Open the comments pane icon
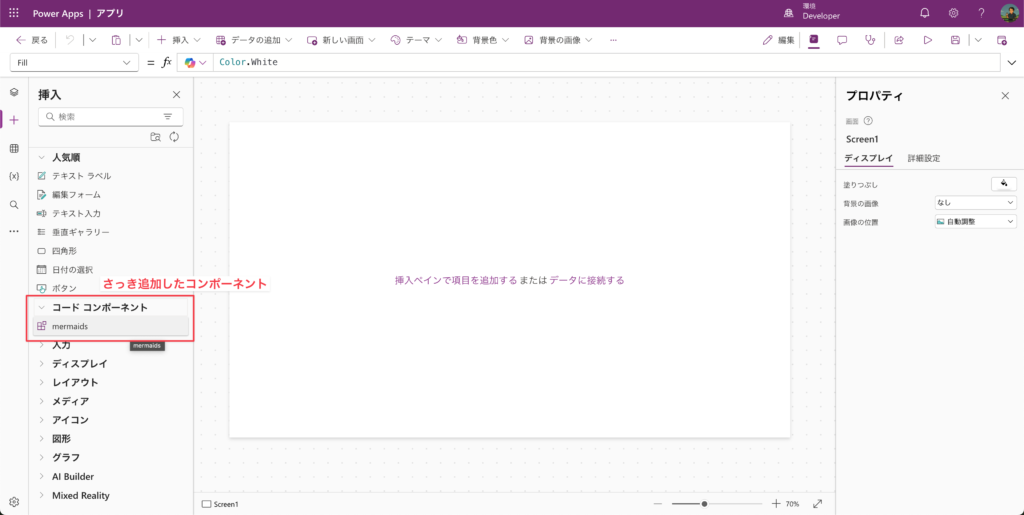Image resolution: width=1024 pixels, height=515 pixels. tap(842, 40)
